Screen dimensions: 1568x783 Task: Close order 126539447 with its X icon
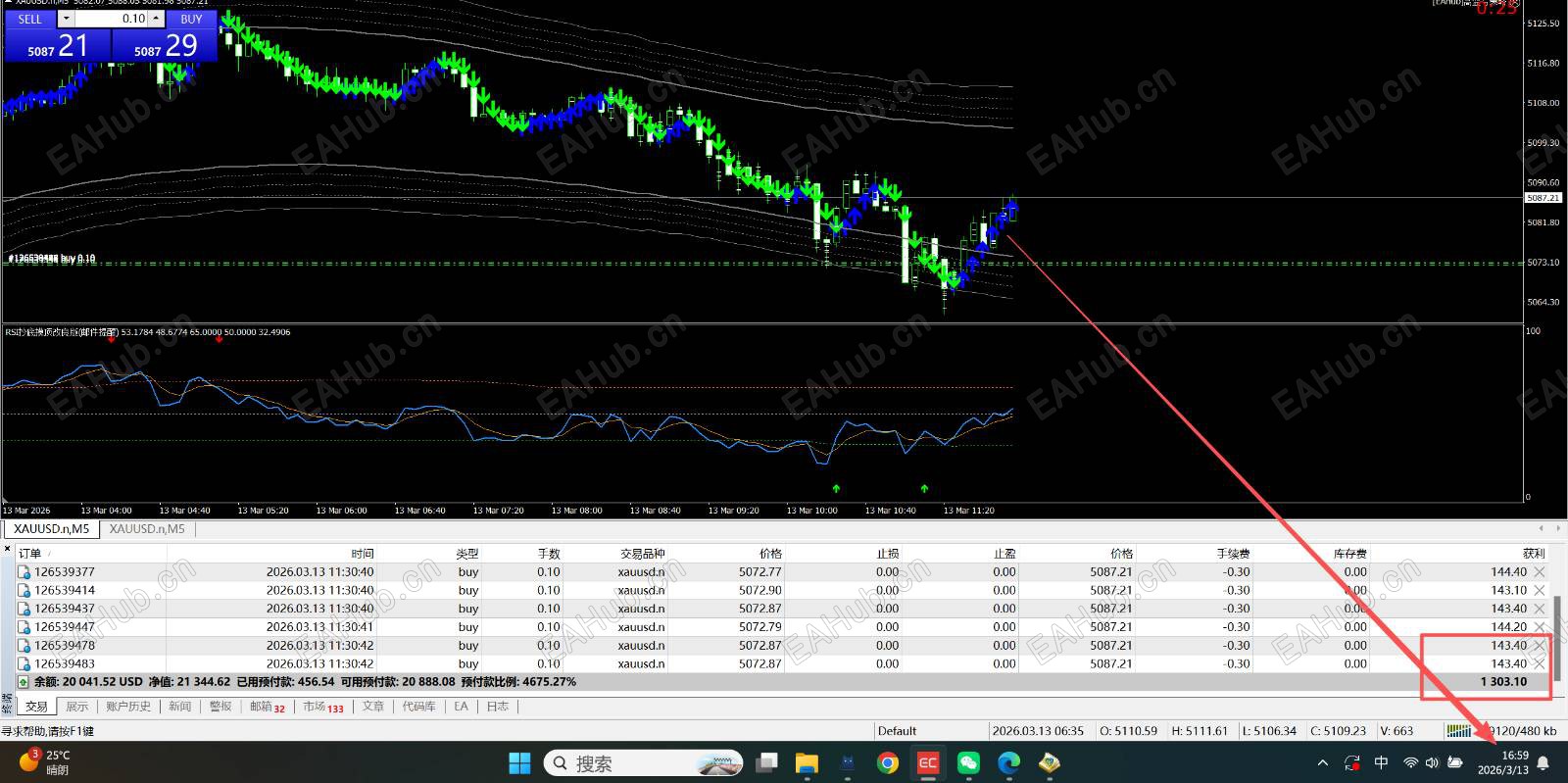pyautogui.click(x=1539, y=627)
